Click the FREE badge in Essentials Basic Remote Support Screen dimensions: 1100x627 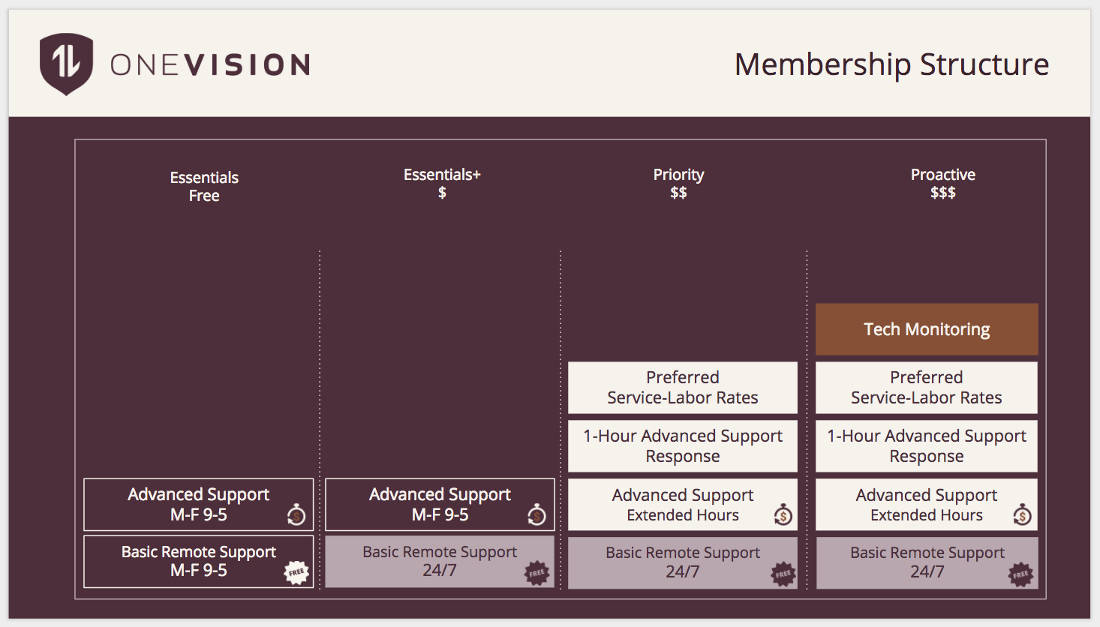[296, 572]
